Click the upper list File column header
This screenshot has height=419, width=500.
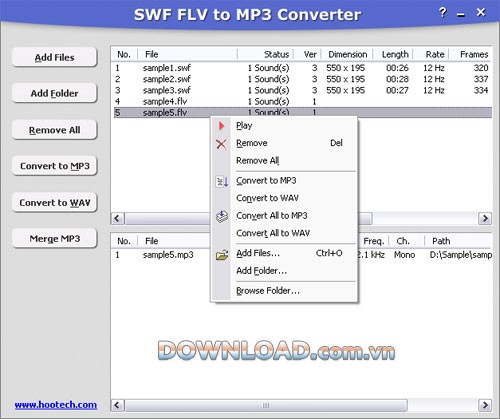point(187,54)
